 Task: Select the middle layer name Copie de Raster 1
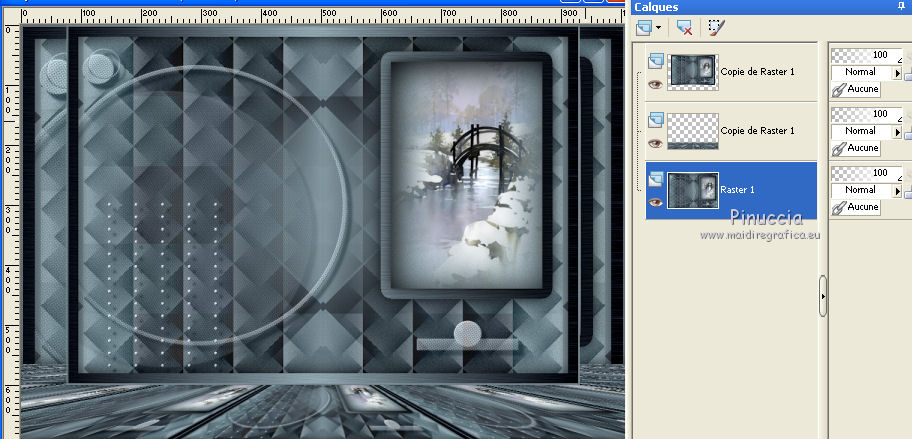(757, 131)
